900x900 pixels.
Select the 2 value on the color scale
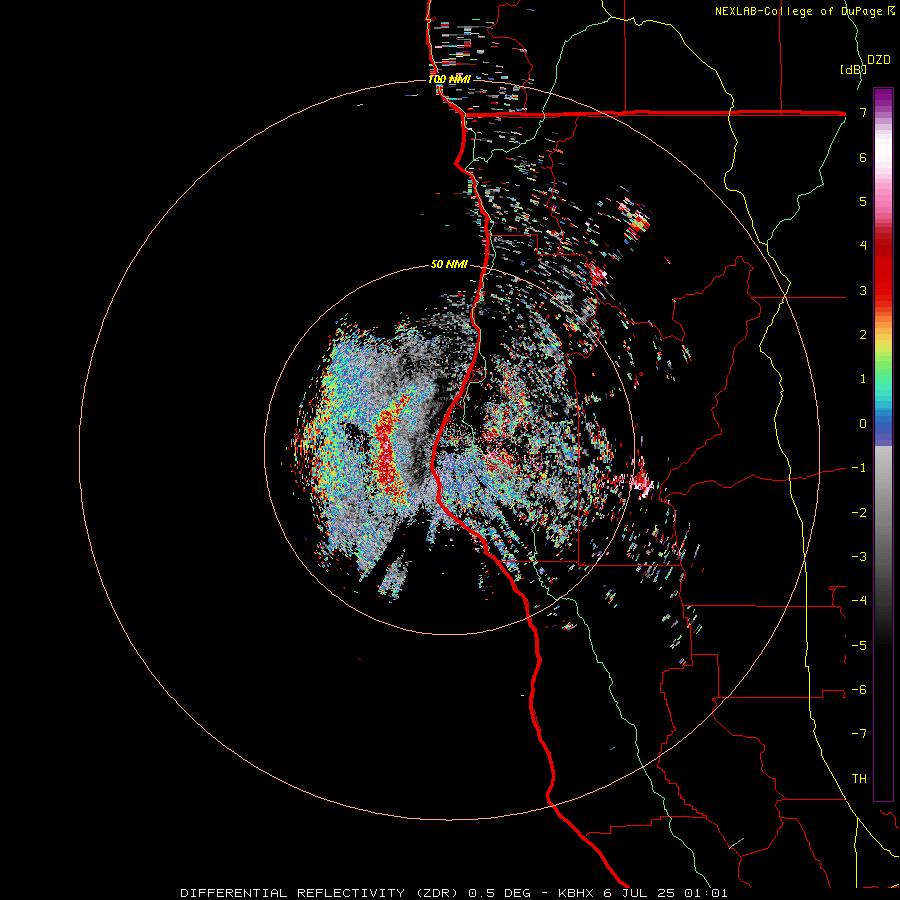[x=863, y=335]
